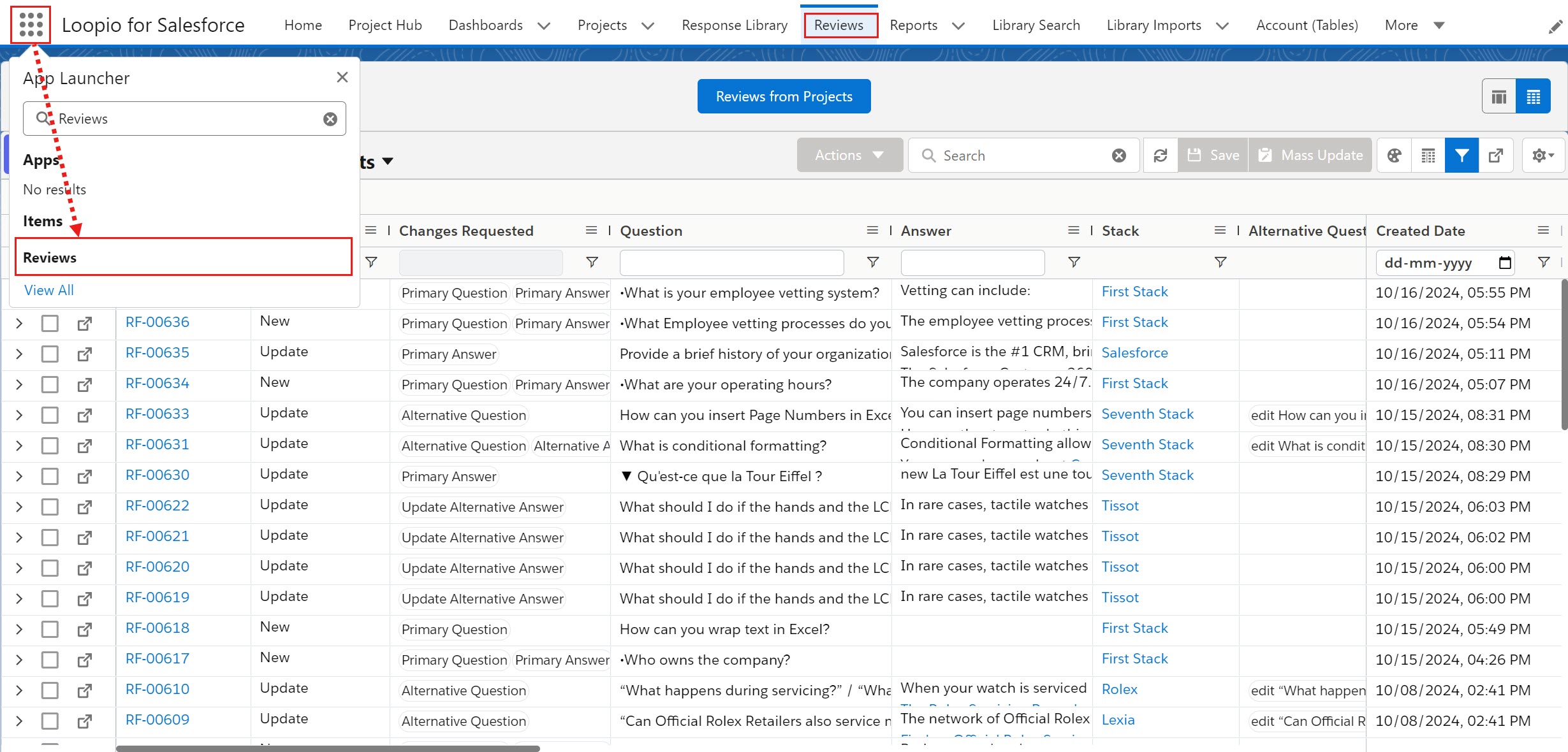Viewport: 1568px width, 752px height.
Task: Open the More navigation menu
Action: (x=1414, y=25)
